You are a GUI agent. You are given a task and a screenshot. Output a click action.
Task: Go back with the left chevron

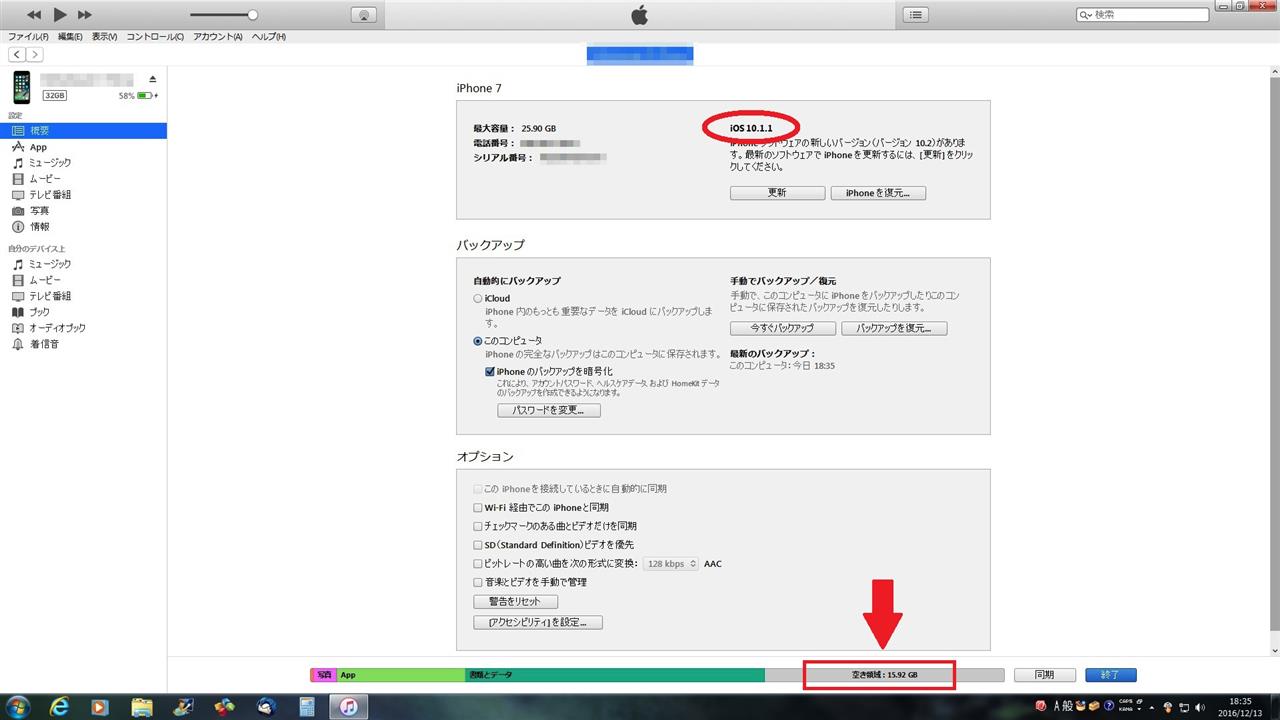coord(17,55)
